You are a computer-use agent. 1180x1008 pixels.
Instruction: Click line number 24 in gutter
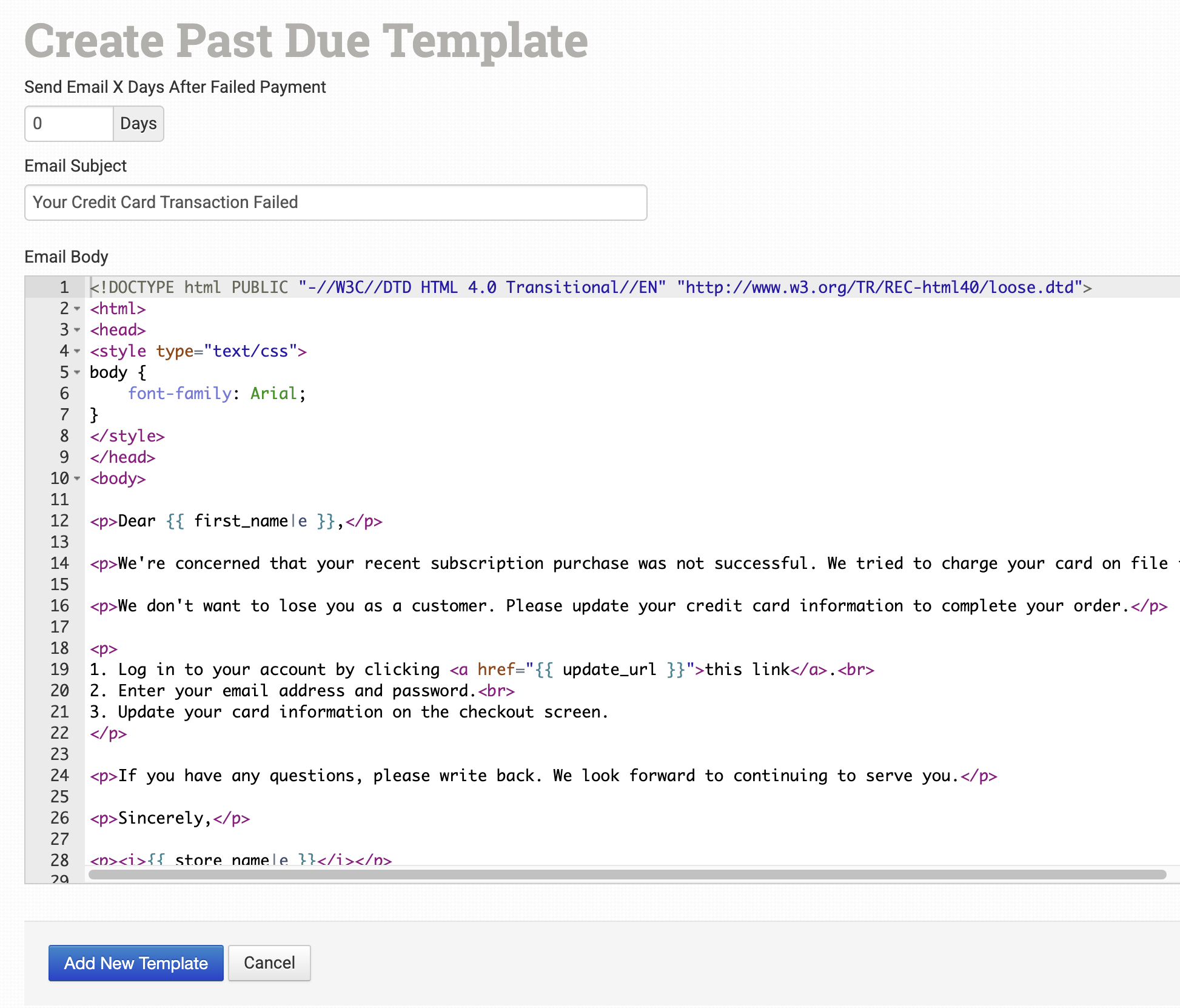coord(59,776)
